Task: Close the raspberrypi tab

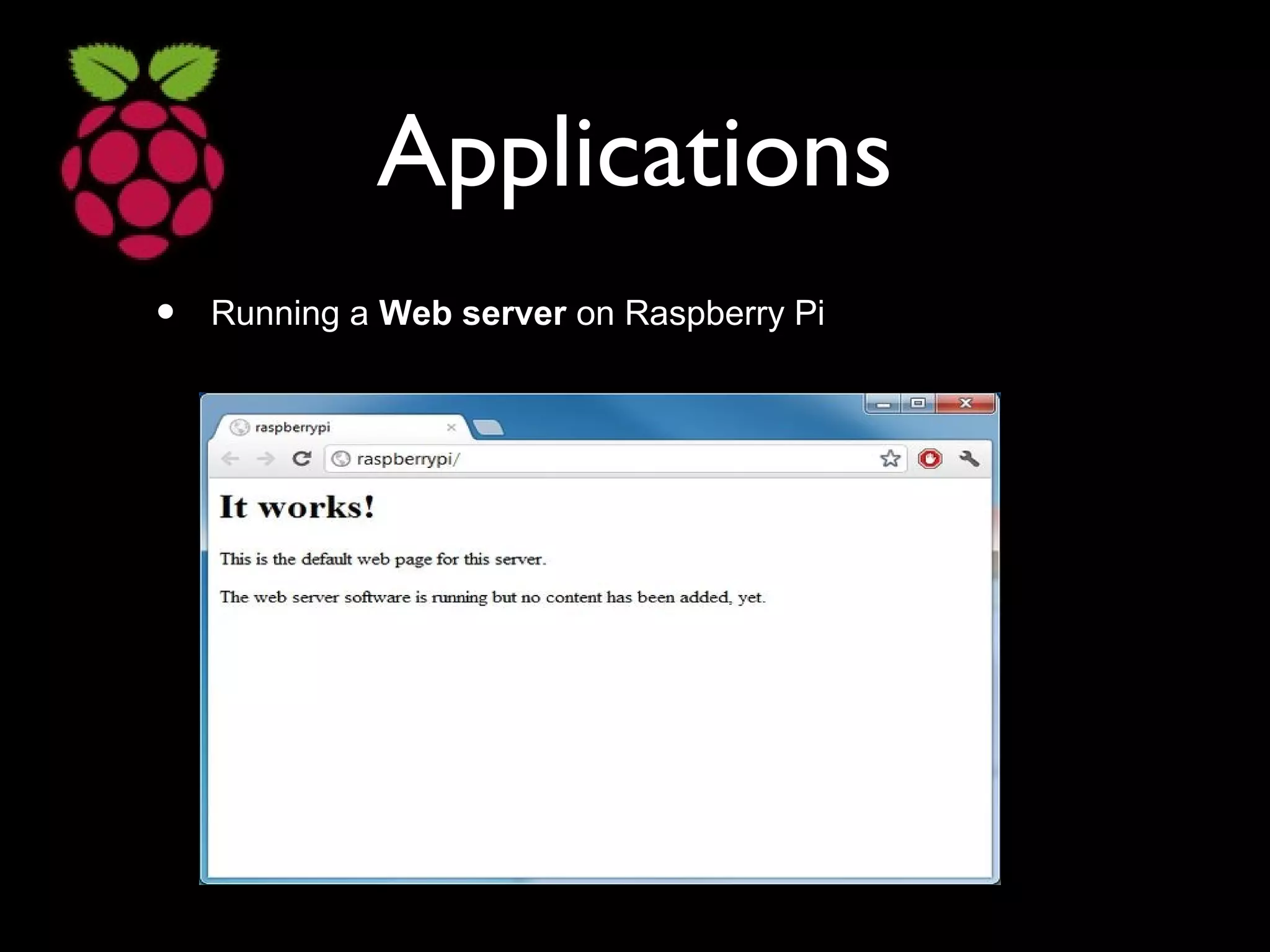Action: [451, 427]
